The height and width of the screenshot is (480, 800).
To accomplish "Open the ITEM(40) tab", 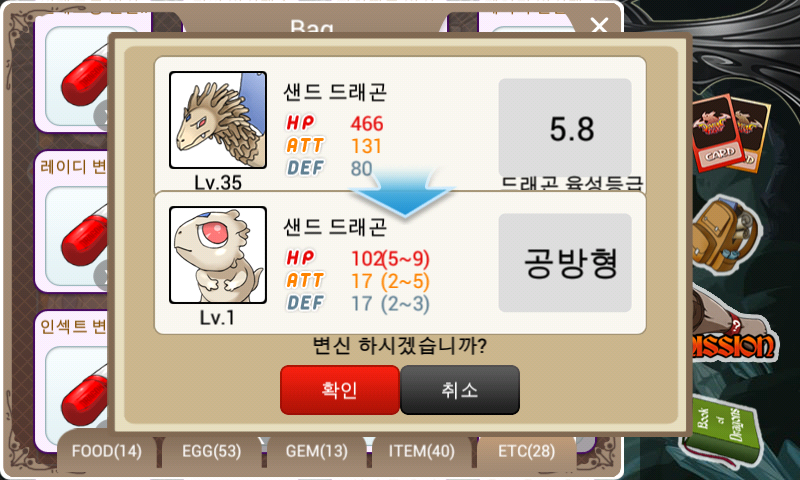I will coord(421,451).
